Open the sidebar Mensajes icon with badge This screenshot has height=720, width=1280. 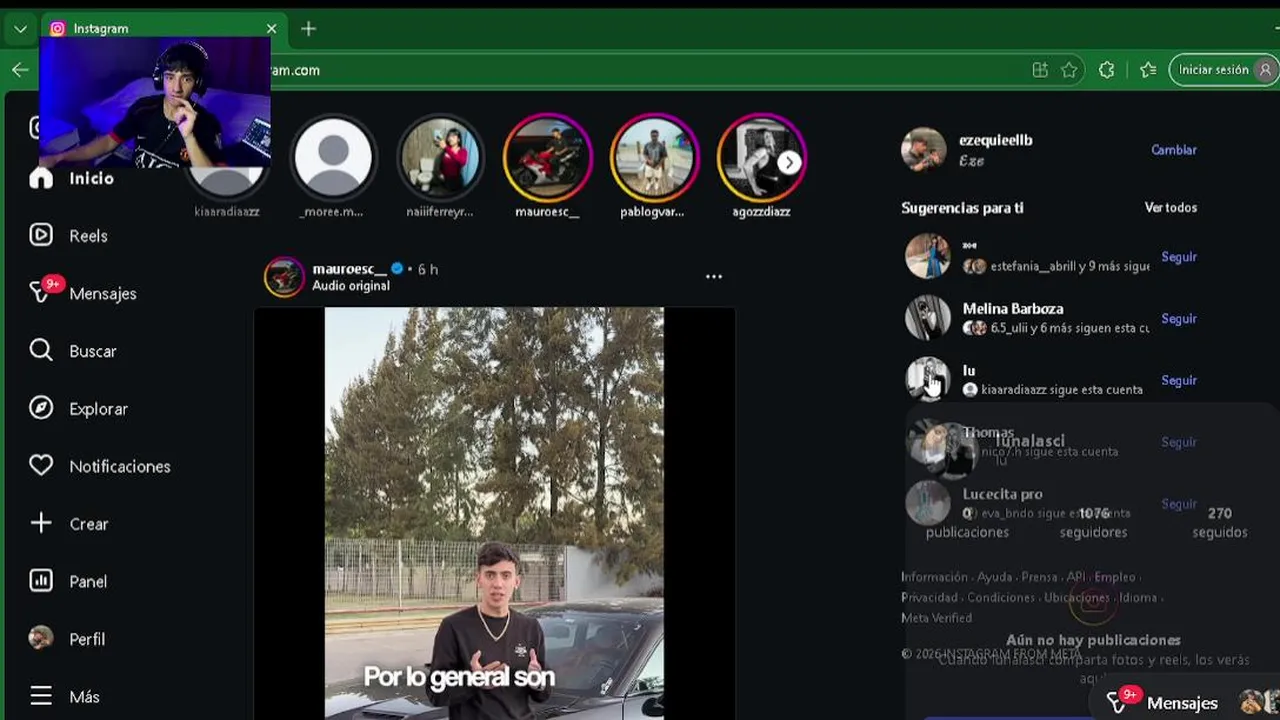[41, 292]
